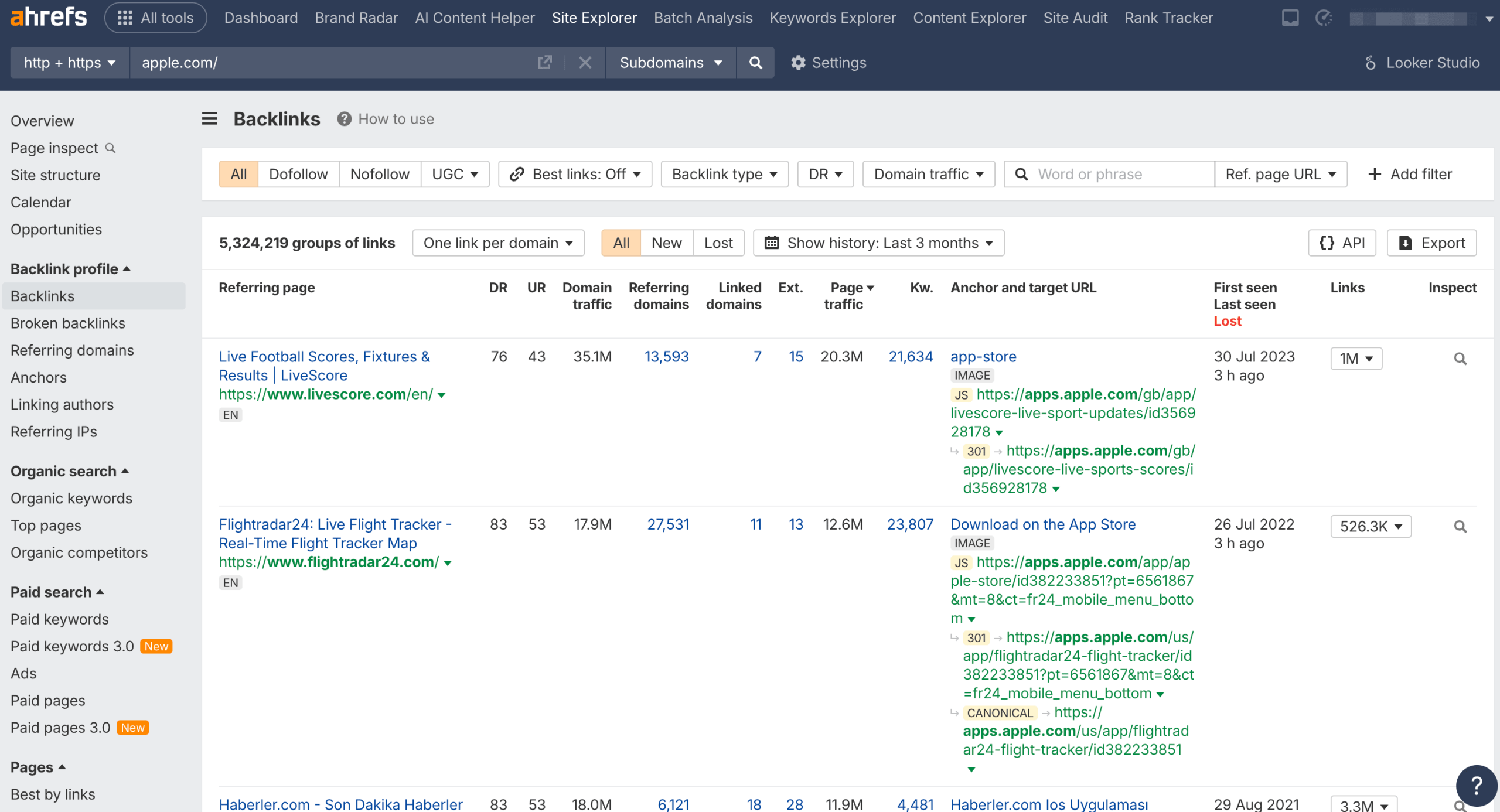
Task: Open Content Explorer
Action: point(970,18)
